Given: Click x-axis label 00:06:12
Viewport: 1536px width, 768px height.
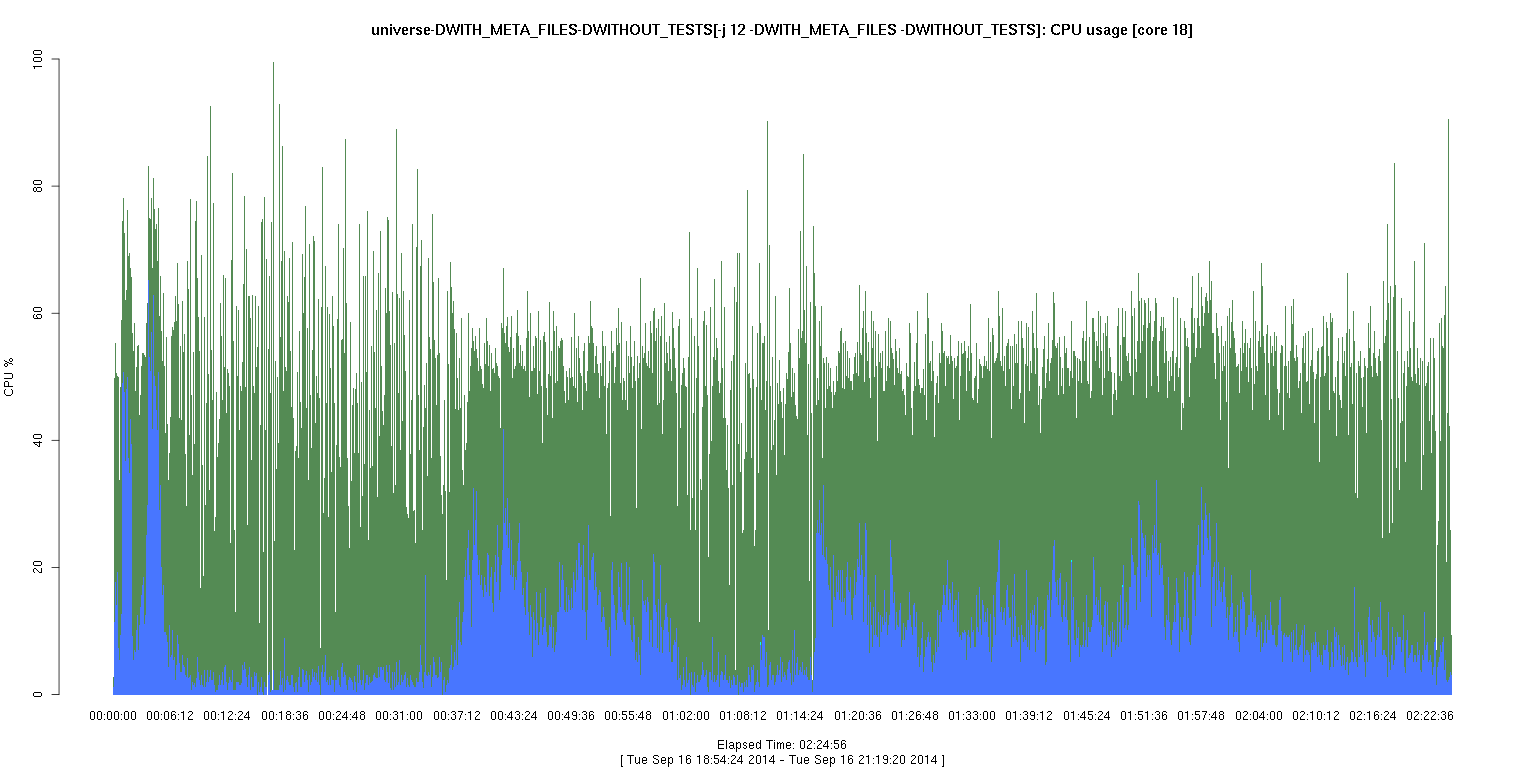Looking at the screenshot, I should coord(170,716).
